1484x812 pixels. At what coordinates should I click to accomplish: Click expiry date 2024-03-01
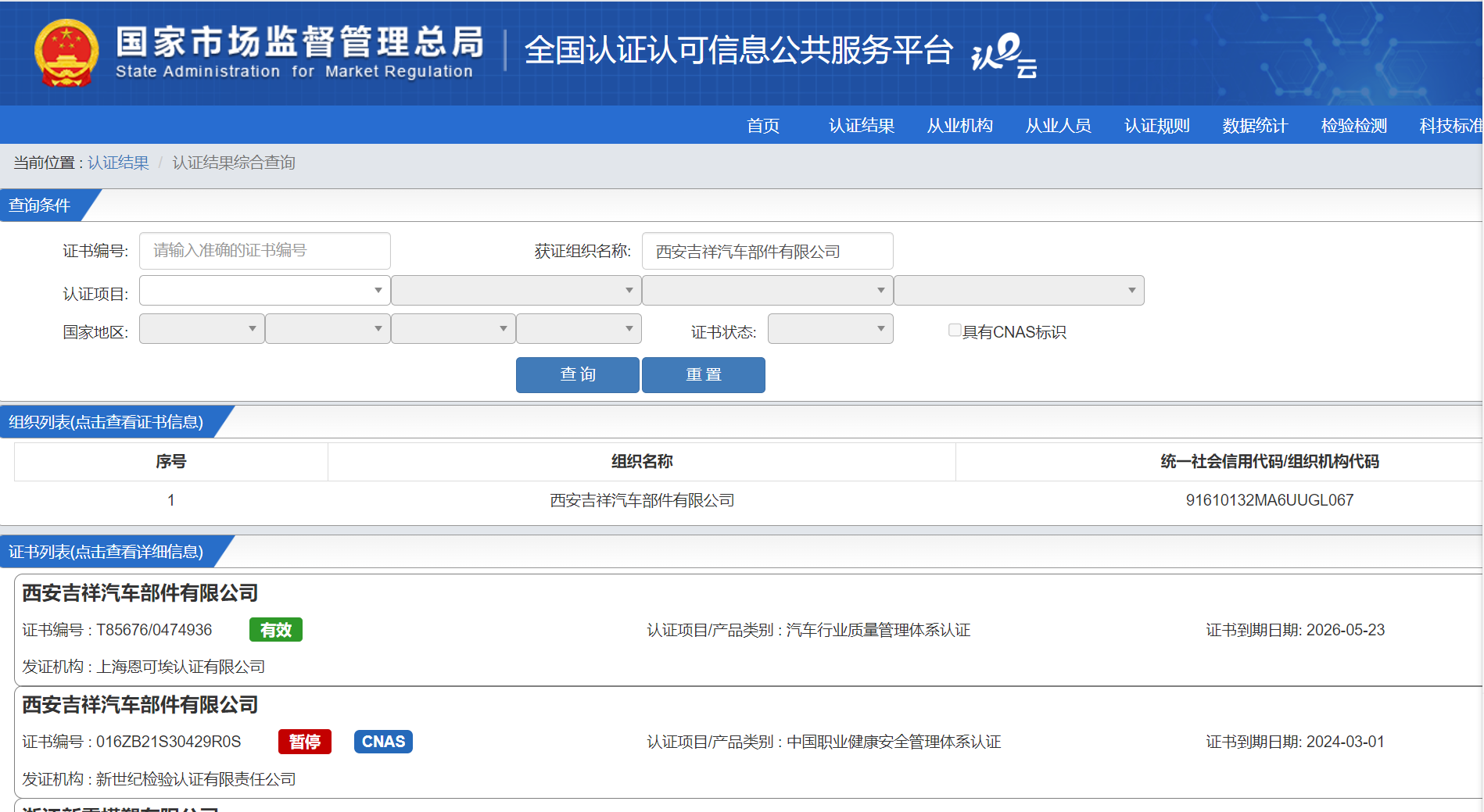tap(1346, 742)
